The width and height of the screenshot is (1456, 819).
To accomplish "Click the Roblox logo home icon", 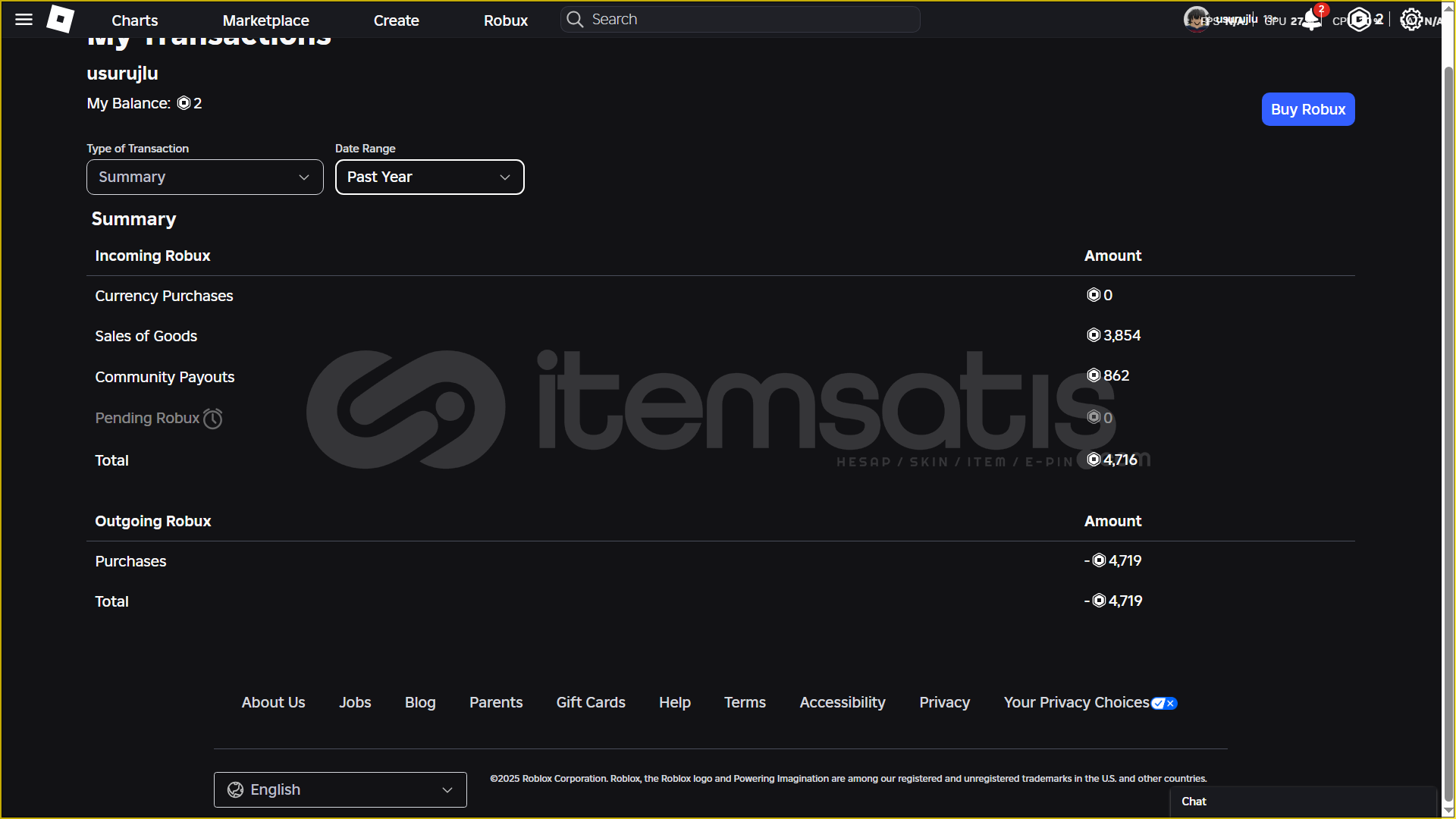I will (x=60, y=20).
